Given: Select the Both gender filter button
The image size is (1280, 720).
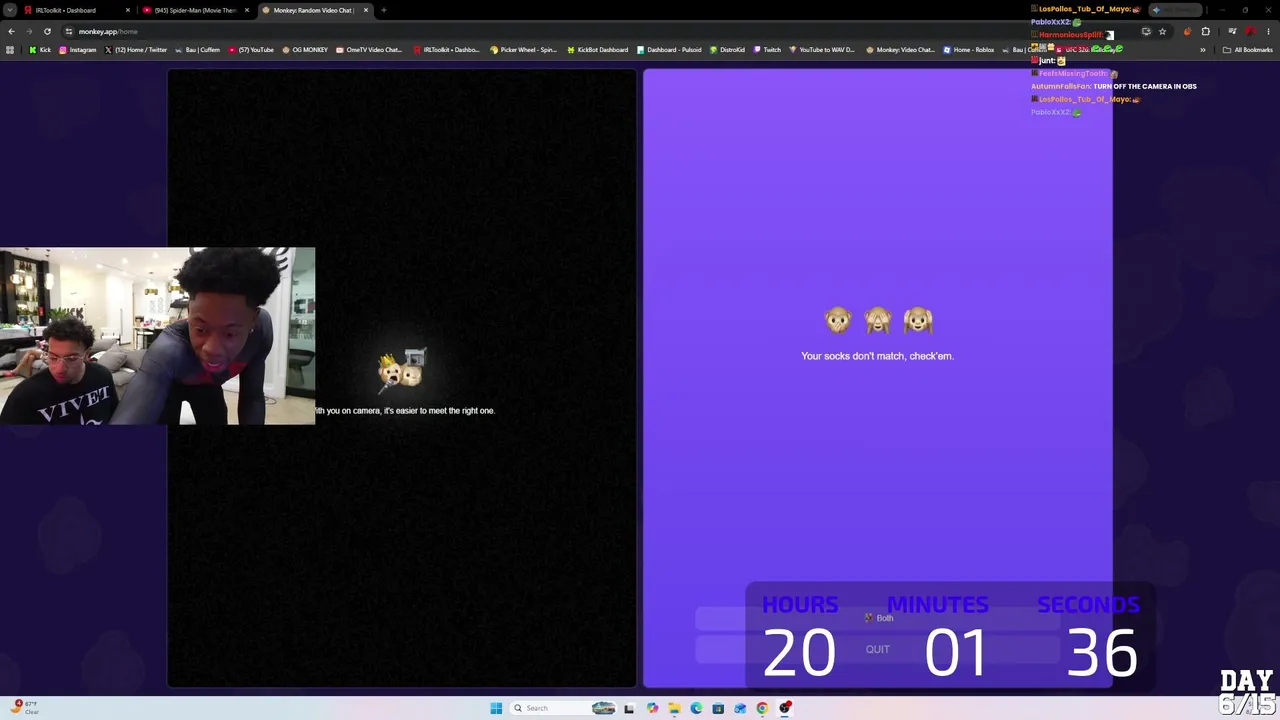Looking at the screenshot, I should pos(878,618).
